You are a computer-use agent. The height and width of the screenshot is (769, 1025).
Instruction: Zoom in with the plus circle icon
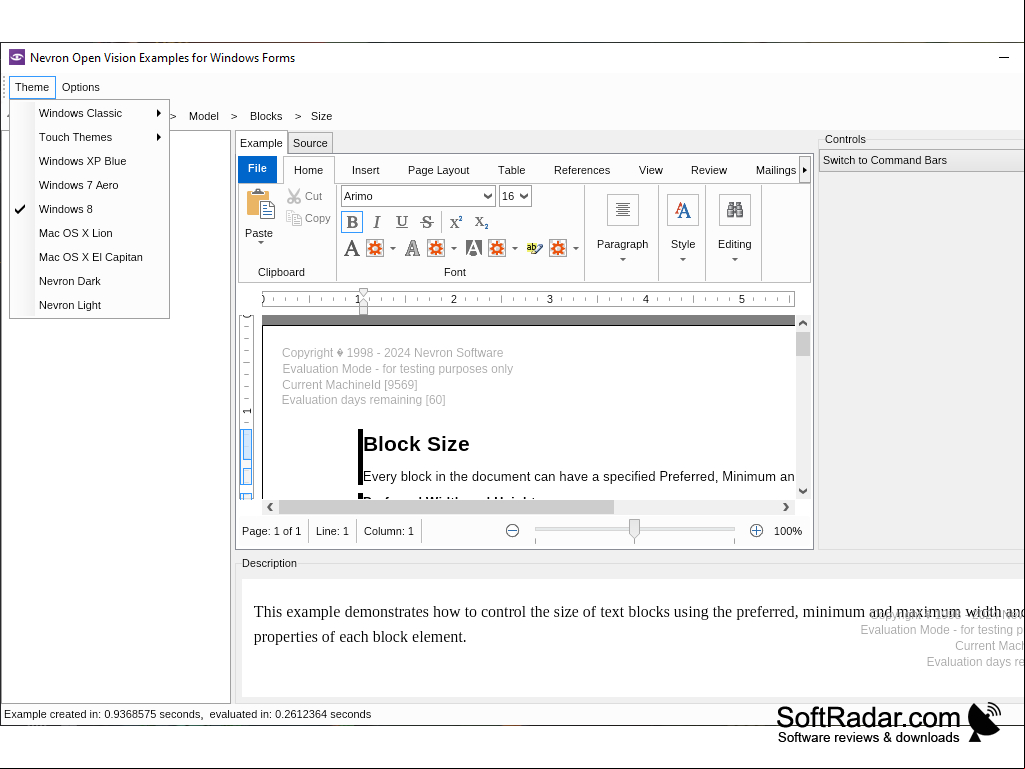756,531
